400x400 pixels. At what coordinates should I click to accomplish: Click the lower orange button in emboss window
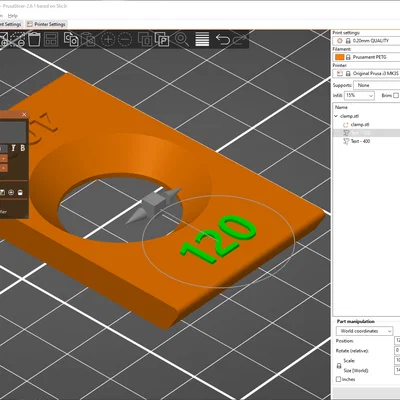(x=4, y=168)
